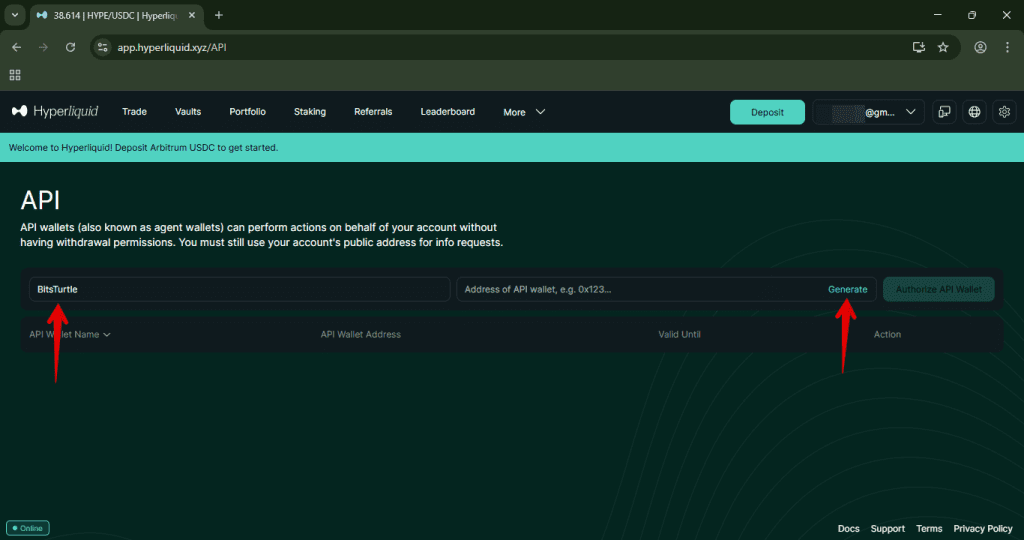Viewport: 1024px width, 540px height.
Task: Open the Chrome apps grid icon
Action: point(15,75)
